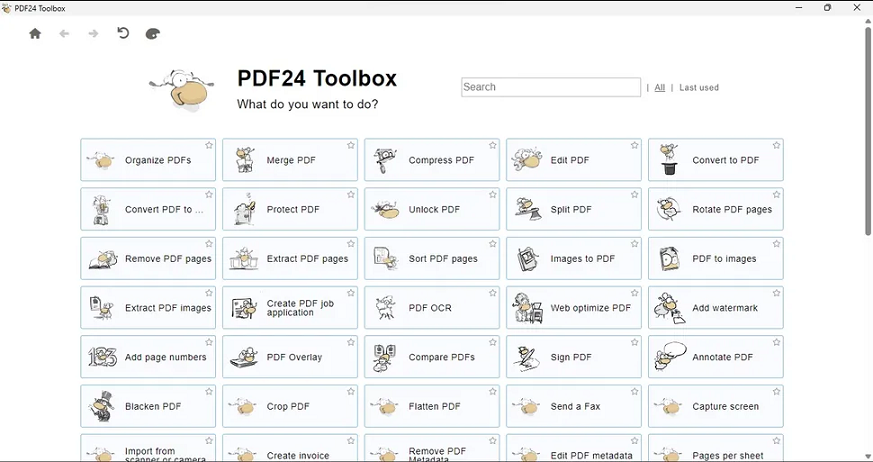Favorite the Rotate PDF pages star
The width and height of the screenshot is (873, 462).
point(777,194)
